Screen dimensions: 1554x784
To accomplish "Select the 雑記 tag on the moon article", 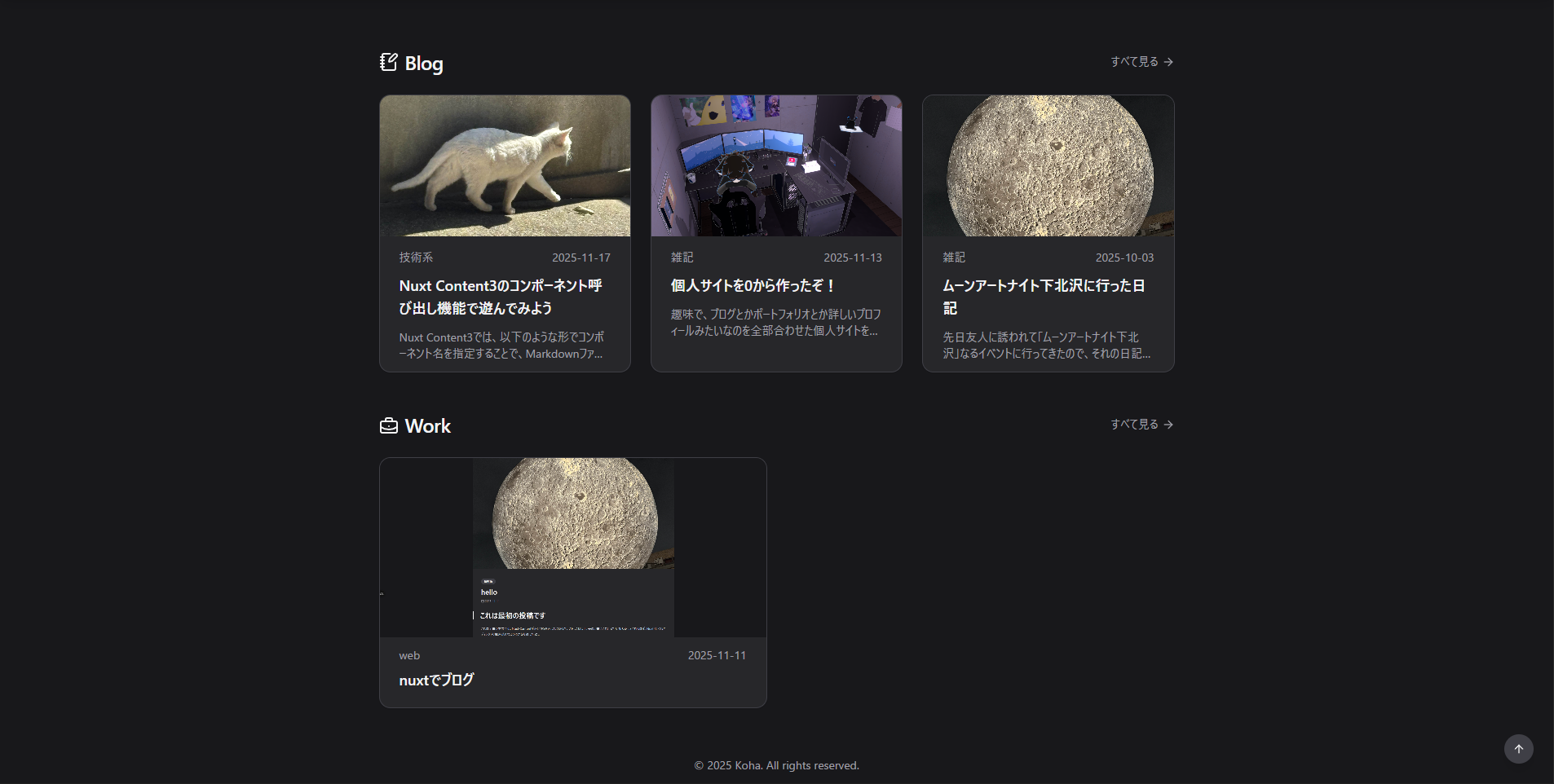I will [952, 257].
